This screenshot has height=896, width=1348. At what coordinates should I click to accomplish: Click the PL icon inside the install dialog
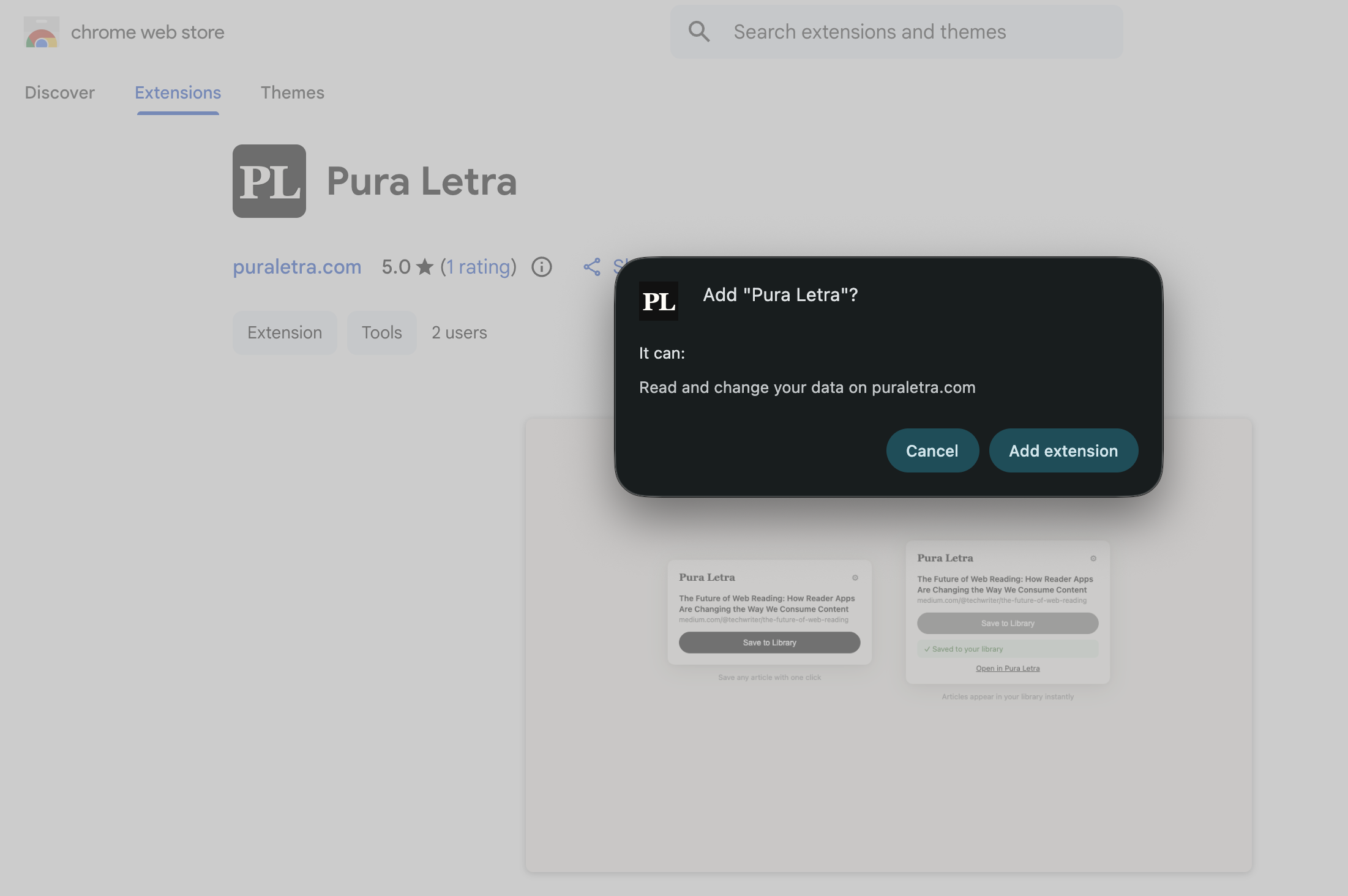click(659, 301)
